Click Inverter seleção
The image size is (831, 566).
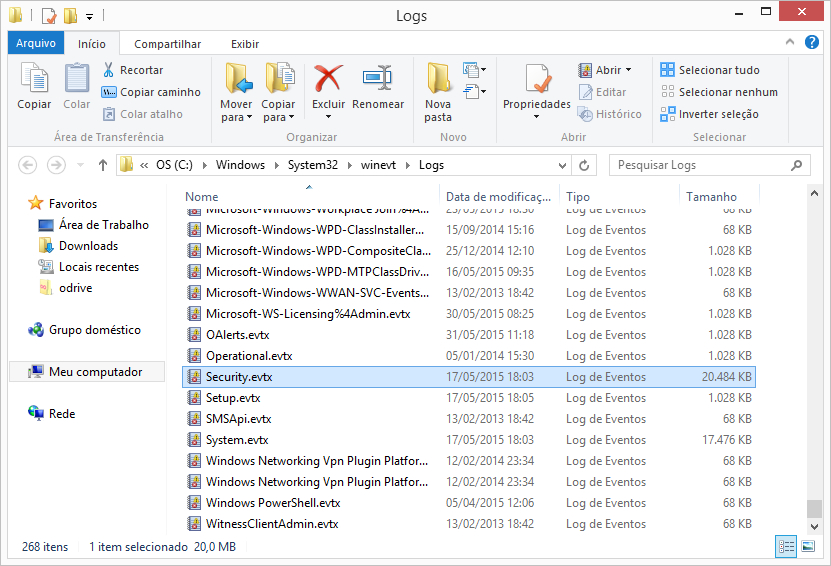[x=709, y=114]
